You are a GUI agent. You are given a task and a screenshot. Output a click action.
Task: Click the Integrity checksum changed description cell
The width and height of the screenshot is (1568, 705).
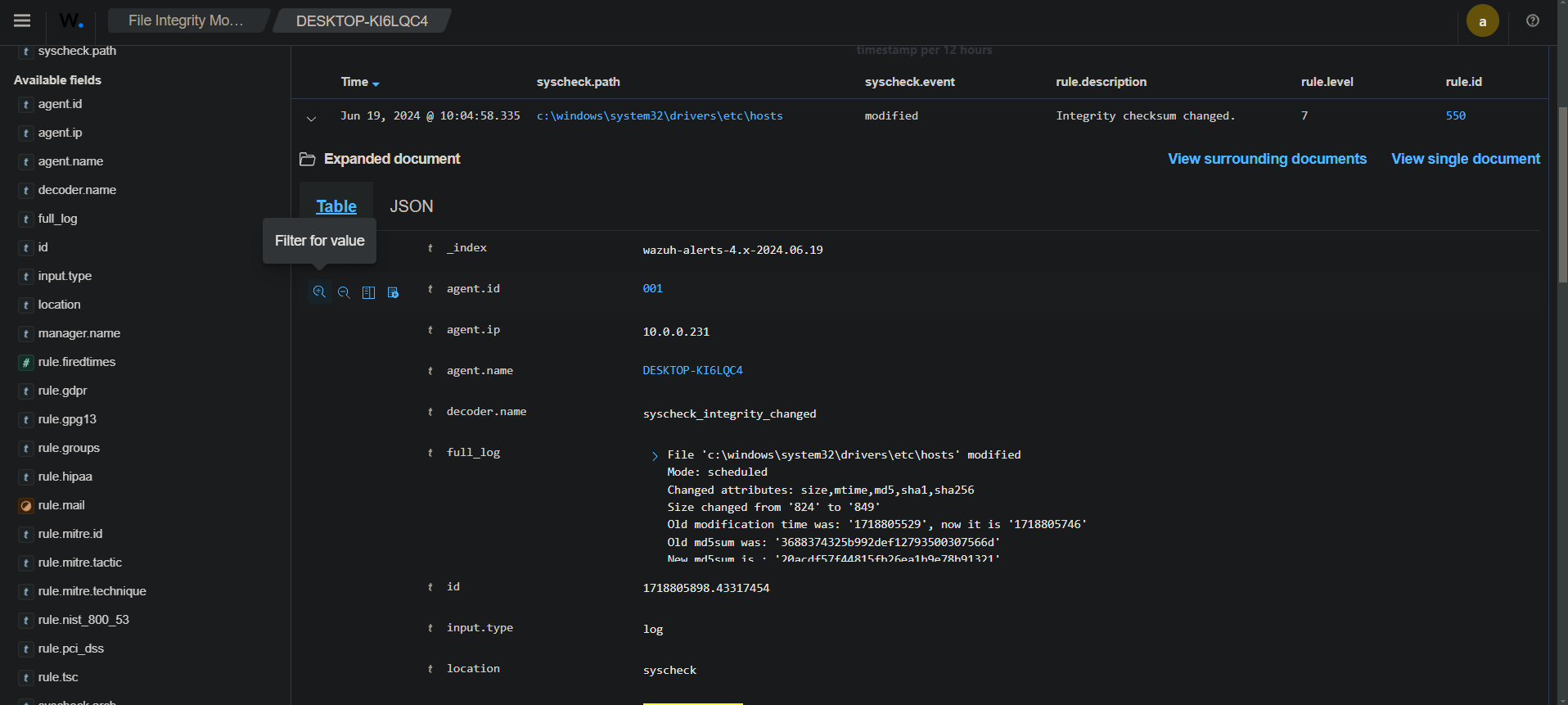click(x=1145, y=116)
